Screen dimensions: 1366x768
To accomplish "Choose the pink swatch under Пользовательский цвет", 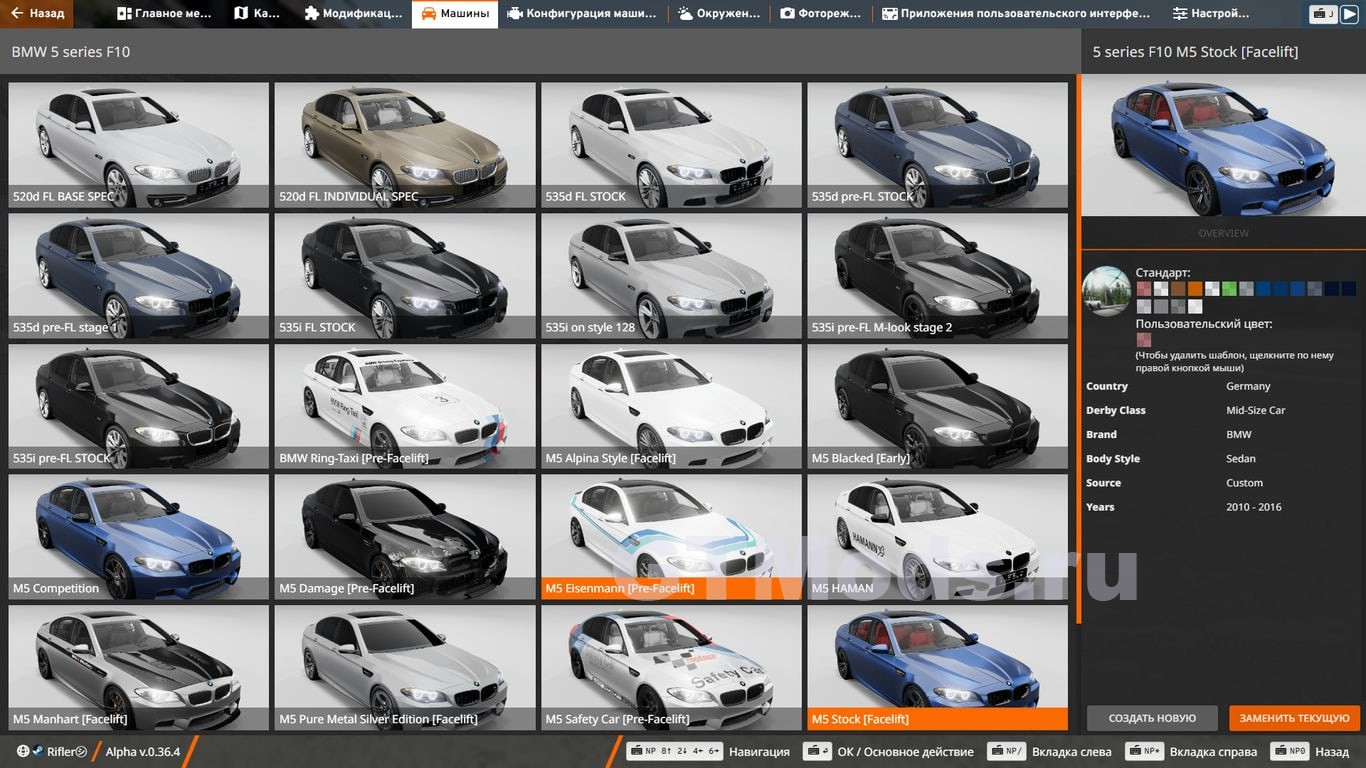I will coord(1144,340).
